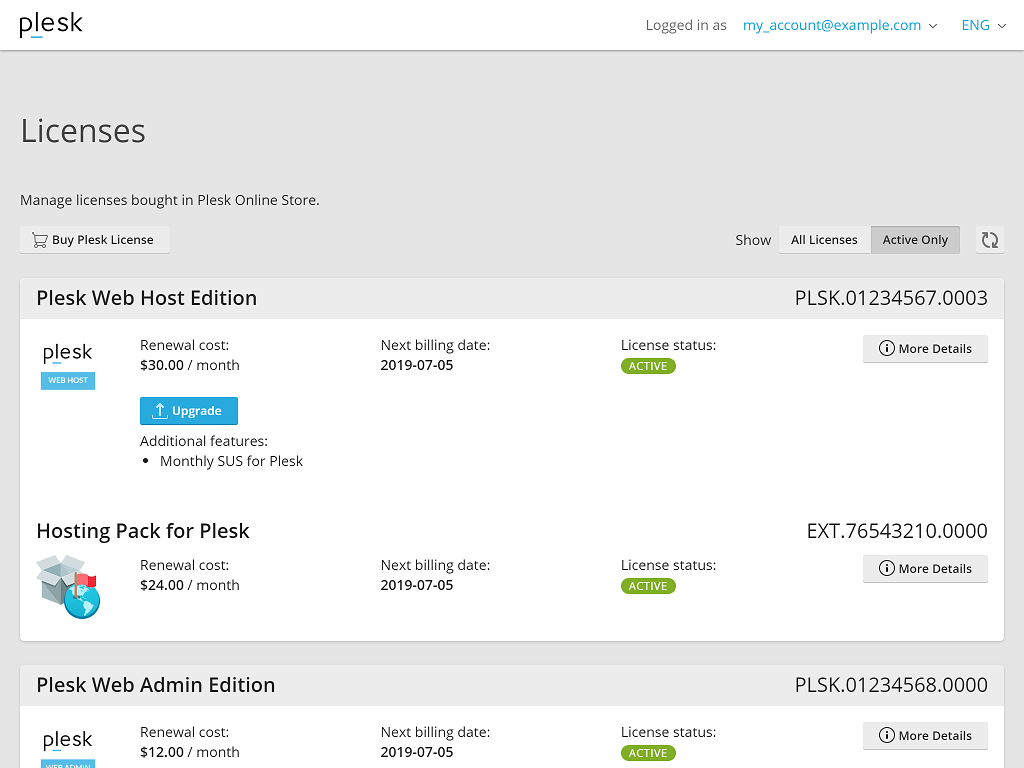Click the upload arrow icon on Upgrade
The image size is (1024, 768).
[159, 411]
